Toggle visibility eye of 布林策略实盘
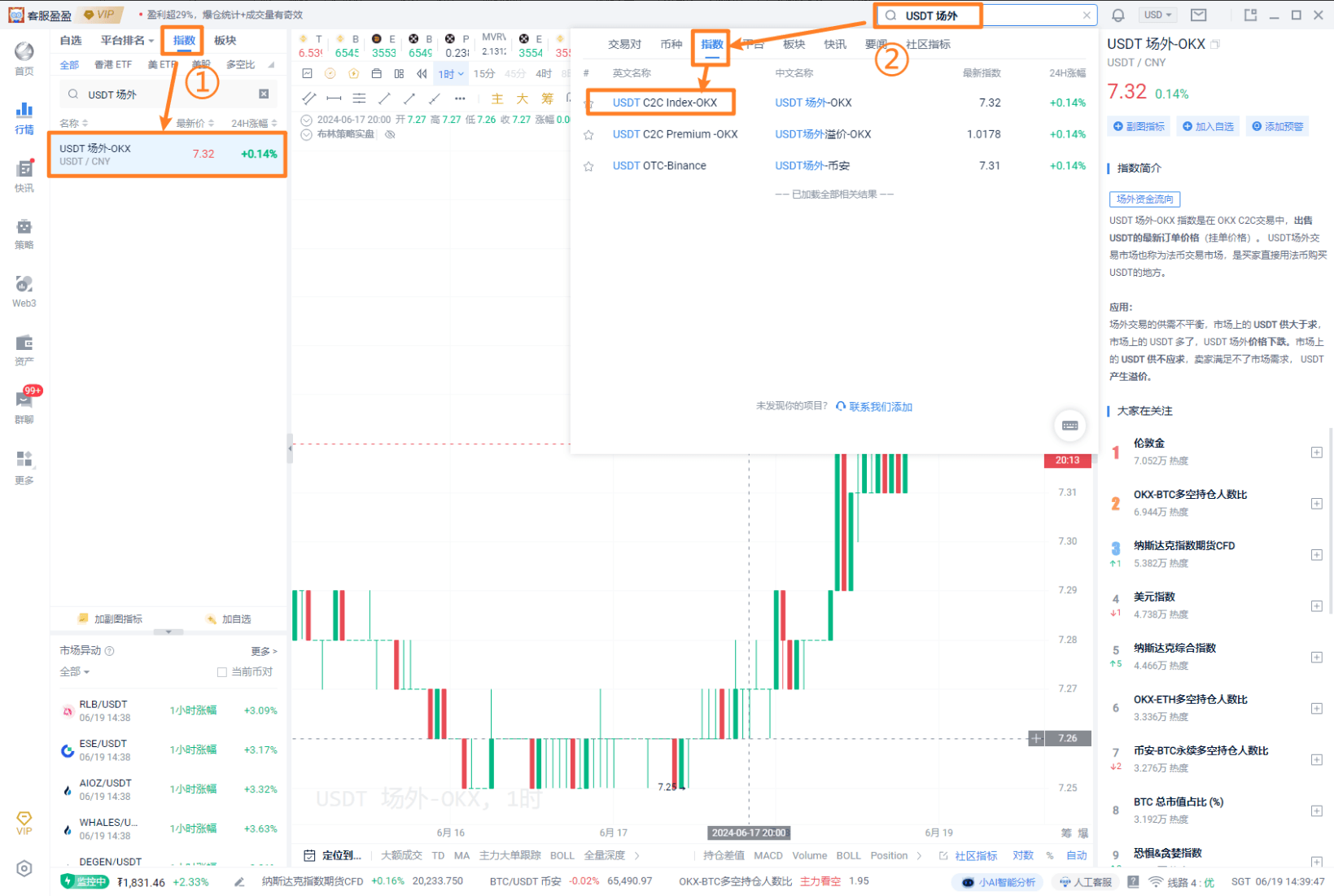This screenshot has height=896, width=1334. tap(390, 134)
